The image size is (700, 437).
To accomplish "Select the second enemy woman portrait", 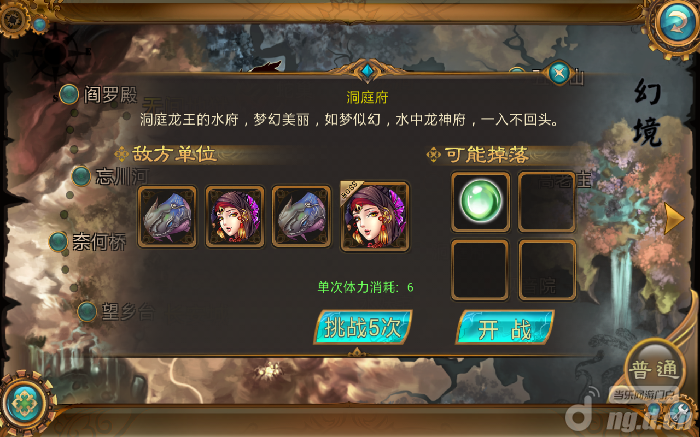I will (234, 217).
